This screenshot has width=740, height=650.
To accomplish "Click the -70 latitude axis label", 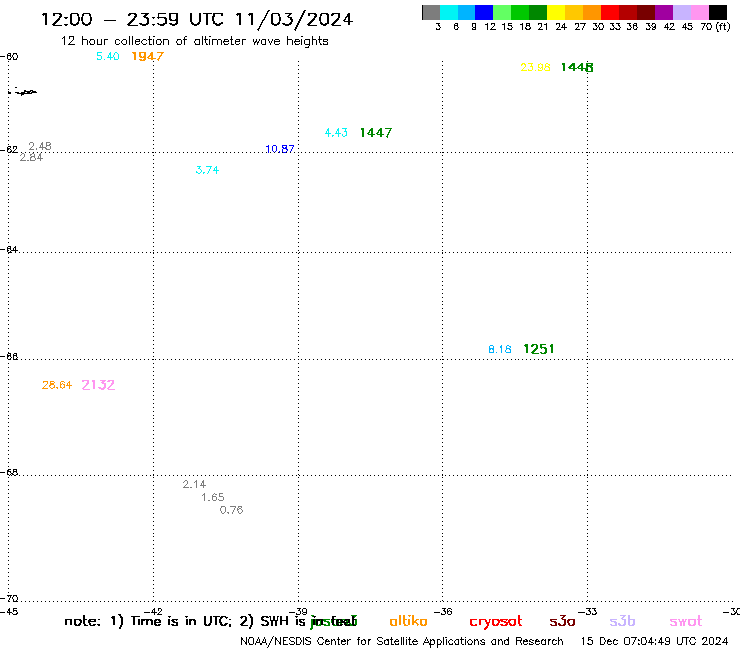I will tap(9, 599).
